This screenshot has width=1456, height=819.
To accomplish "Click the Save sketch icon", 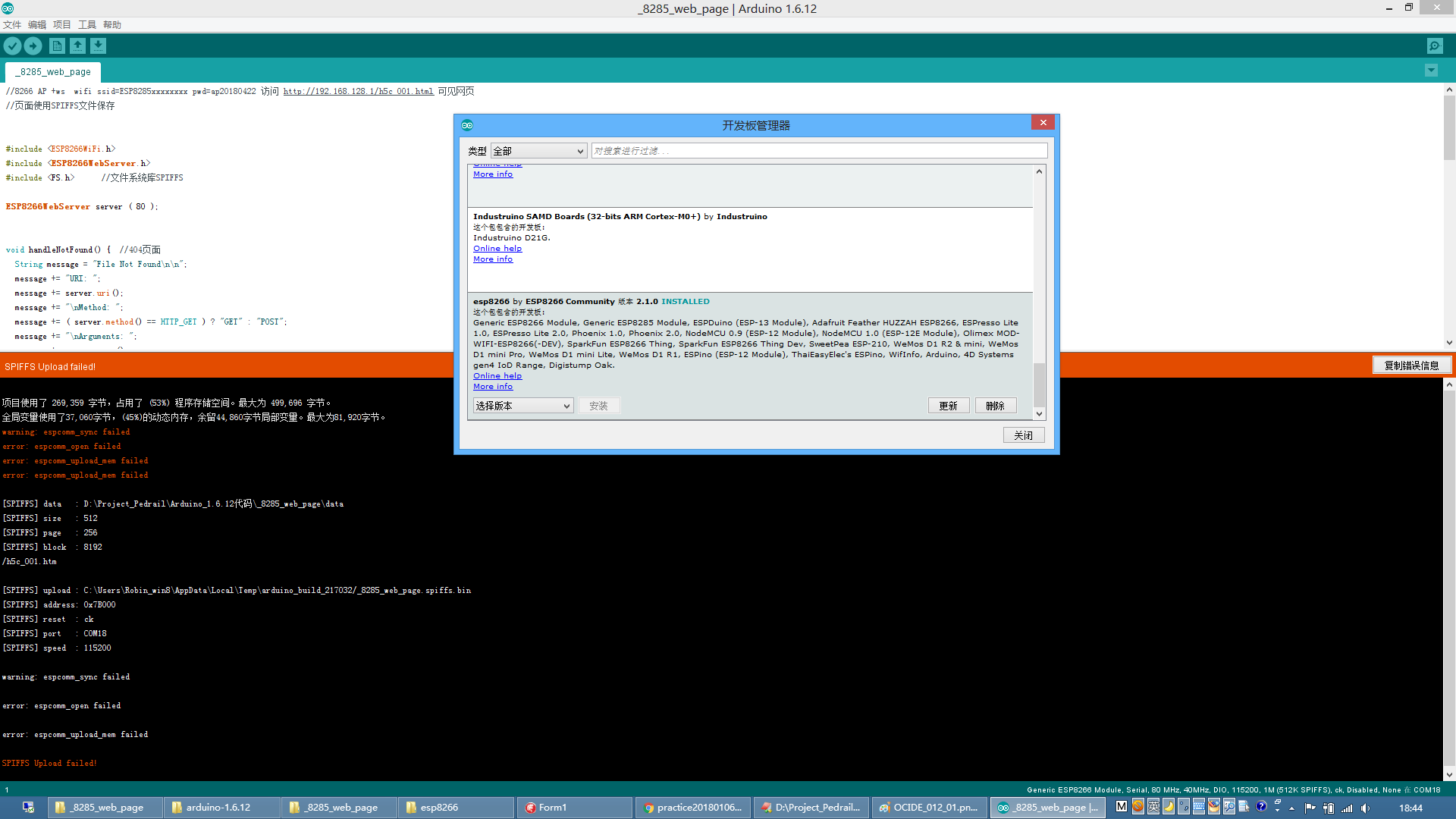I will (98, 46).
